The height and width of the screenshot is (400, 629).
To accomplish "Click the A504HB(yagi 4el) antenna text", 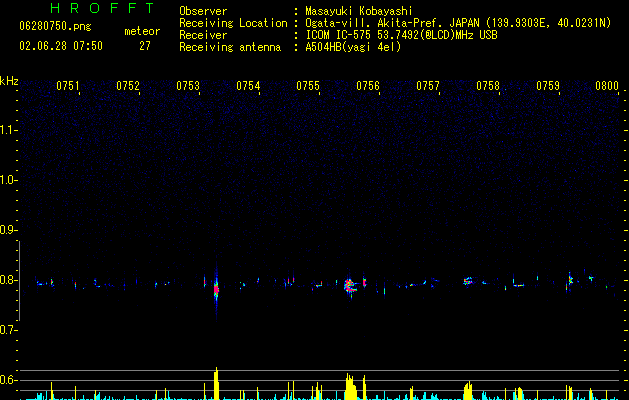I will click(353, 47).
